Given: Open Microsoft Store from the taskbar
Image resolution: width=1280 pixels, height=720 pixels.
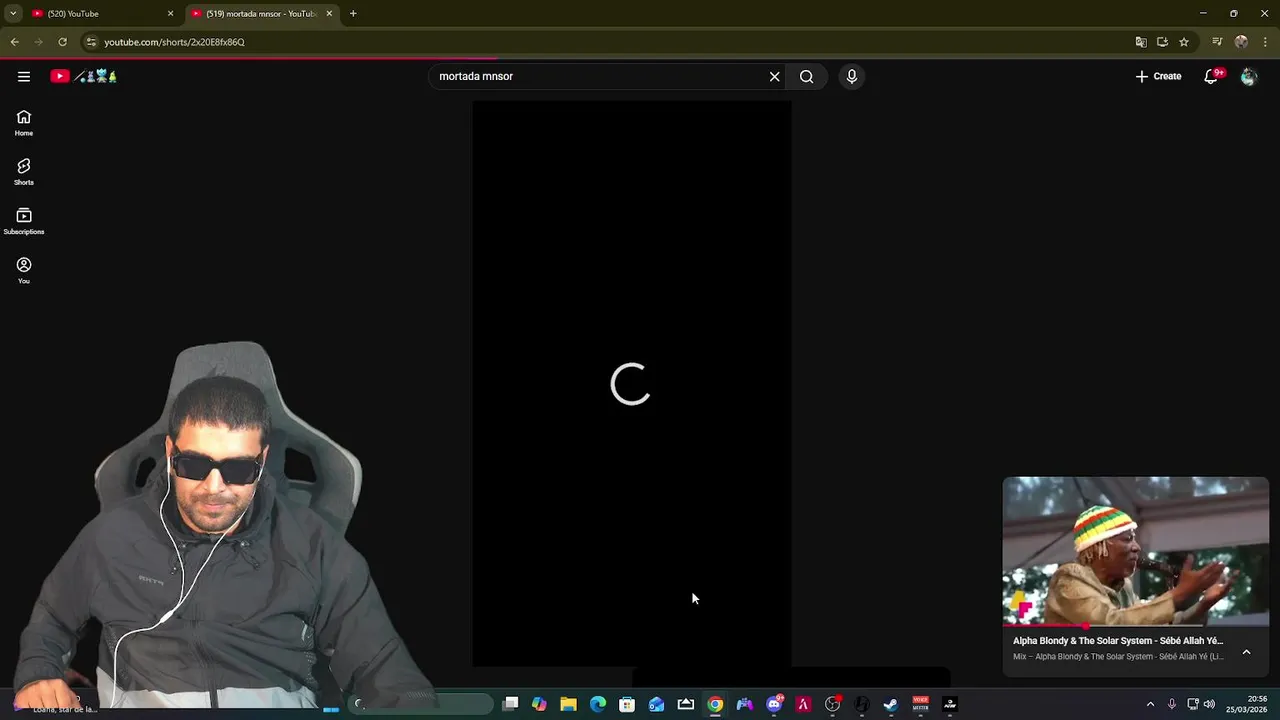Looking at the screenshot, I should pos(627,704).
